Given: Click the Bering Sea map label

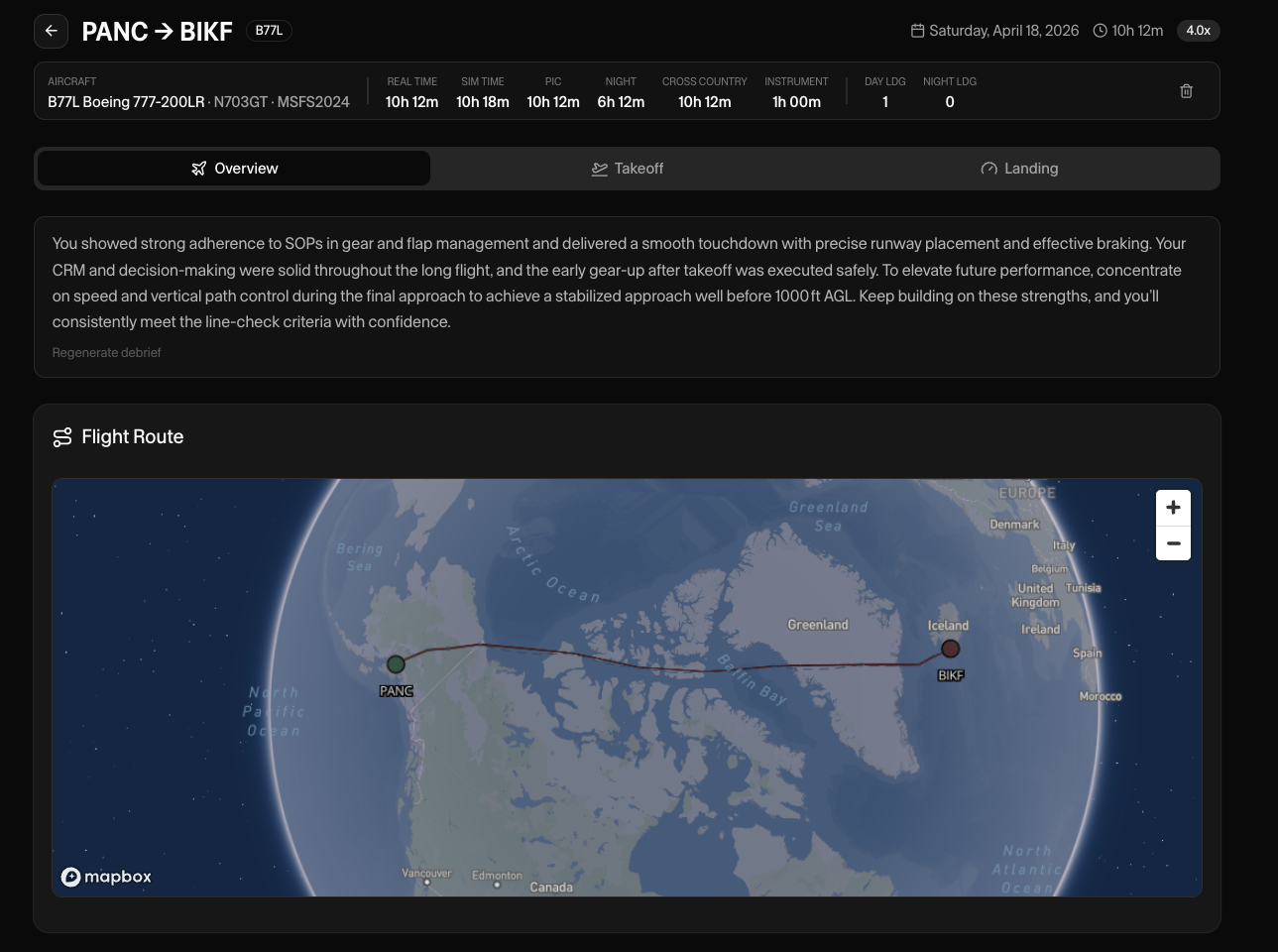Looking at the screenshot, I should point(359,557).
